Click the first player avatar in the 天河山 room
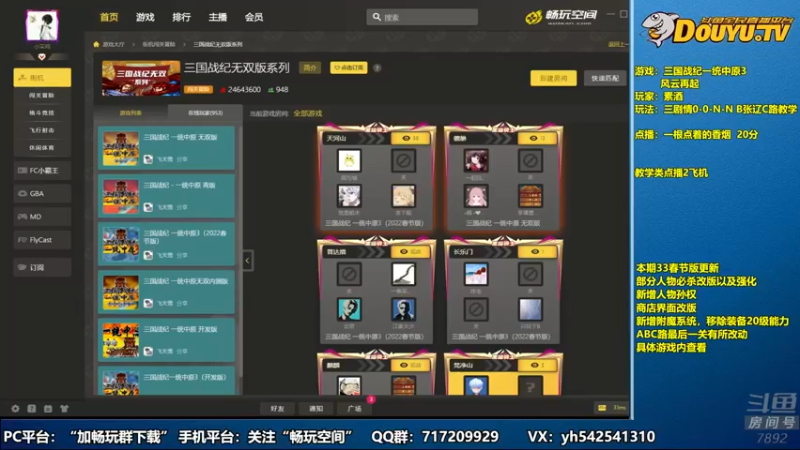This screenshot has width=800, height=450. coord(349,161)
